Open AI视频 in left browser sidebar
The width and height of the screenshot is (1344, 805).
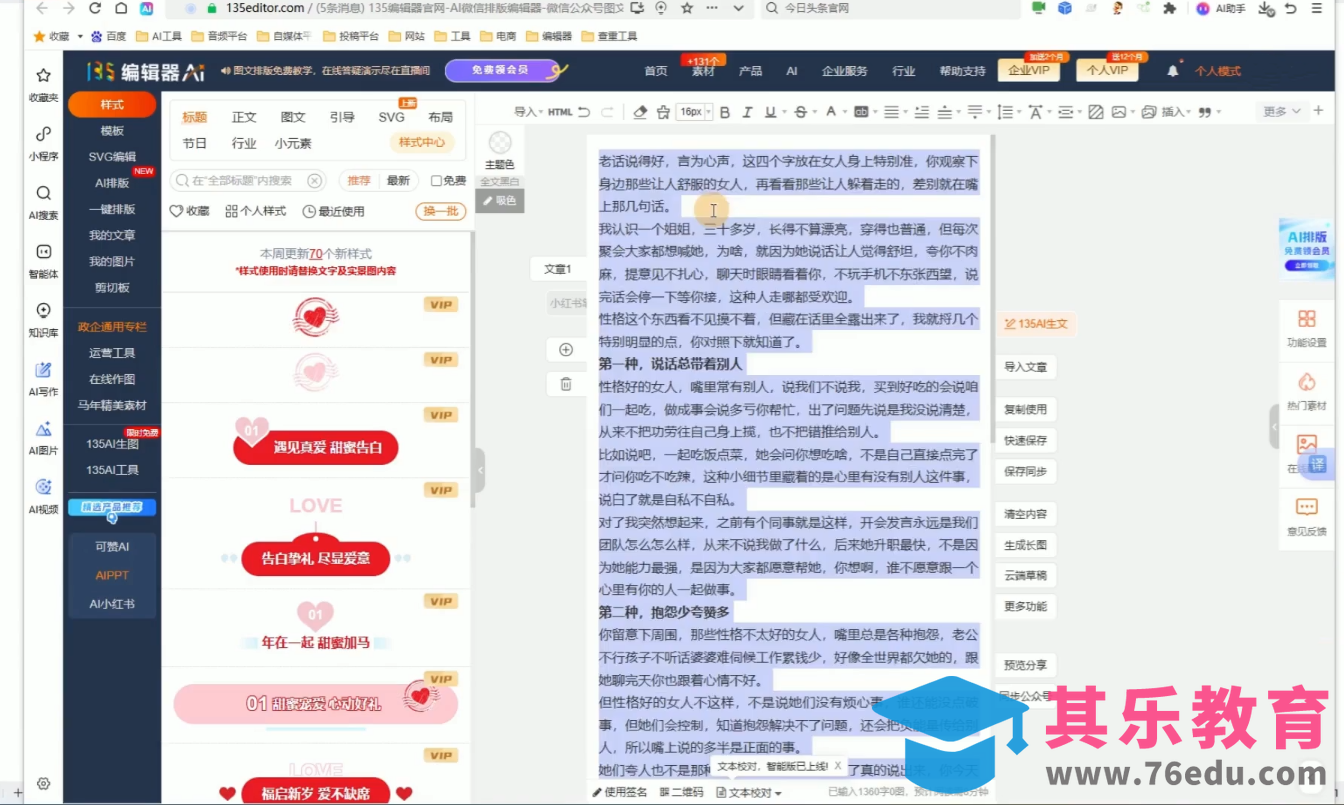(x=43, y=495)
